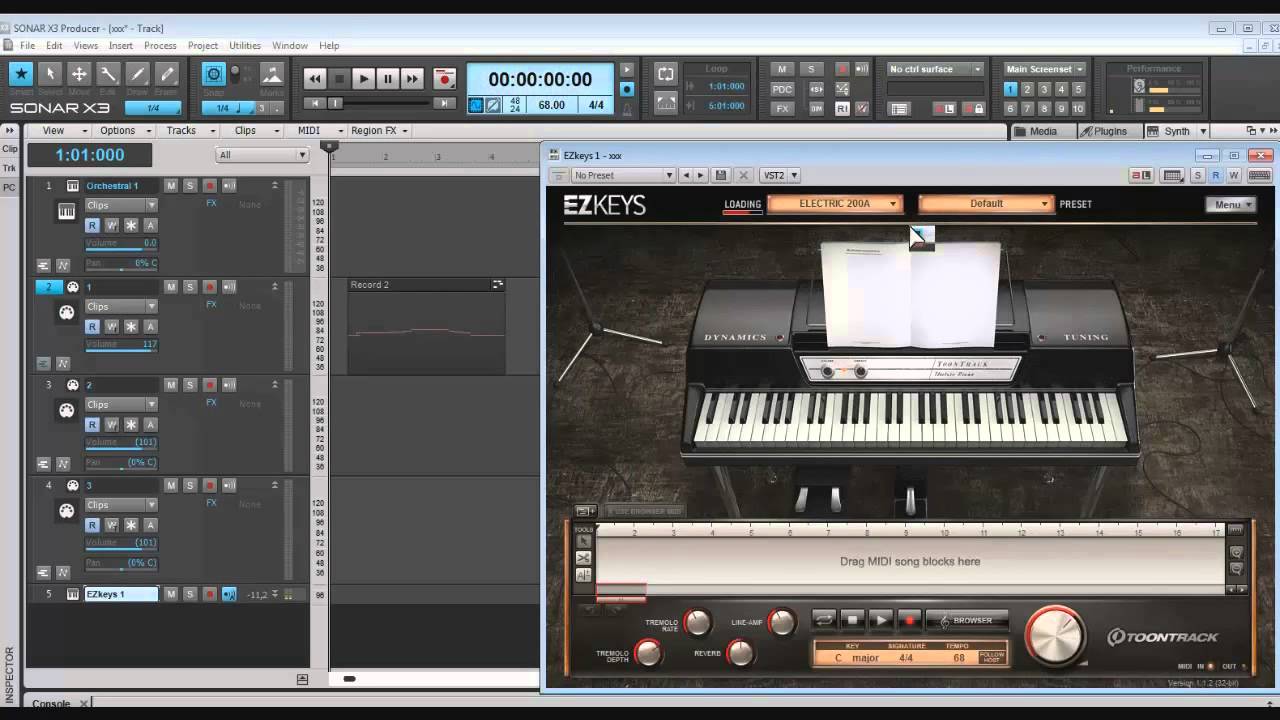The width and height of the screenshot is (1280, 720).
Task: Click the EZkeys 1 track name field
Action: coord(121,594)
